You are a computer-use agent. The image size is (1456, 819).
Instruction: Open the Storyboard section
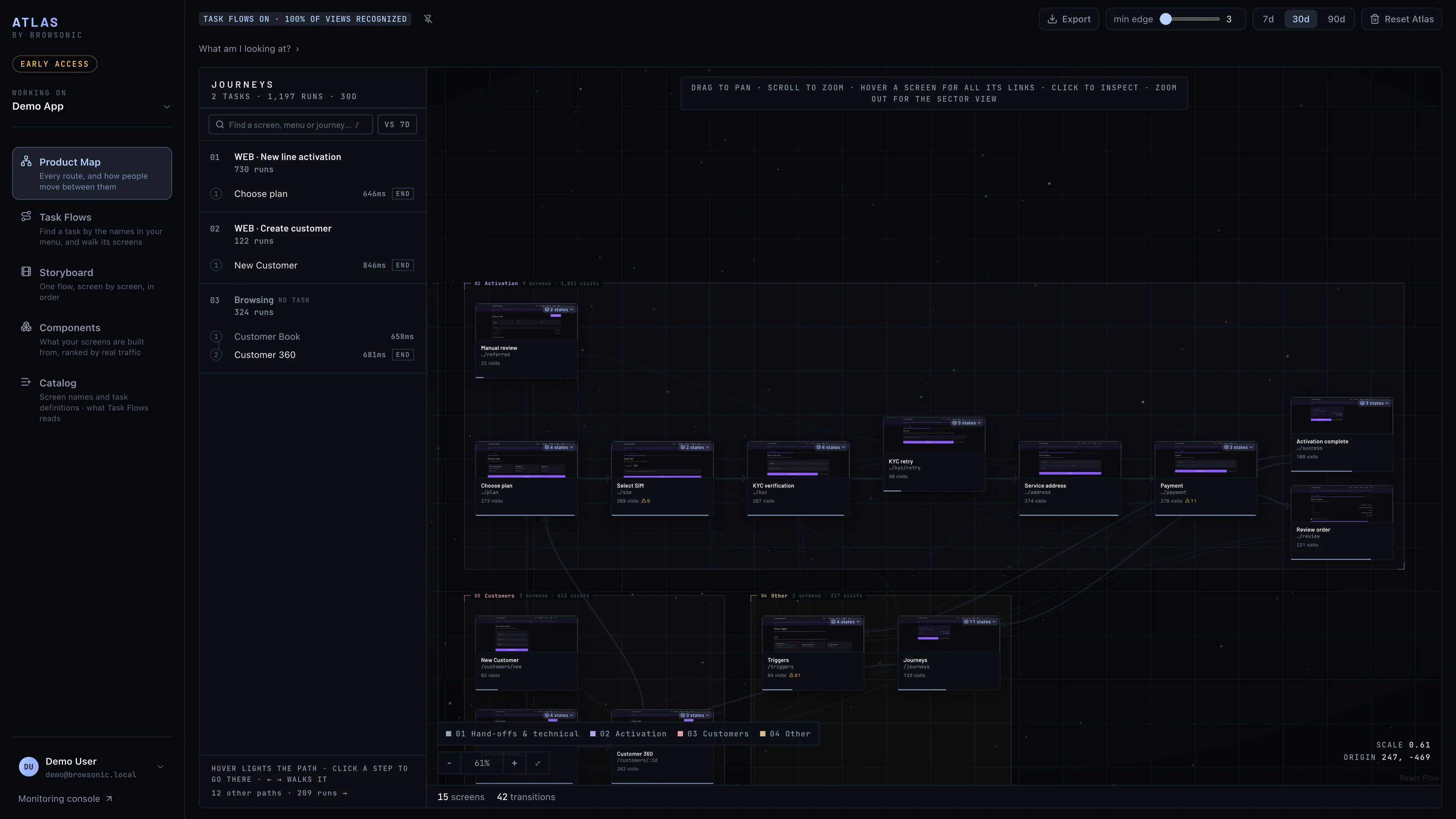(x=92, y=284)
